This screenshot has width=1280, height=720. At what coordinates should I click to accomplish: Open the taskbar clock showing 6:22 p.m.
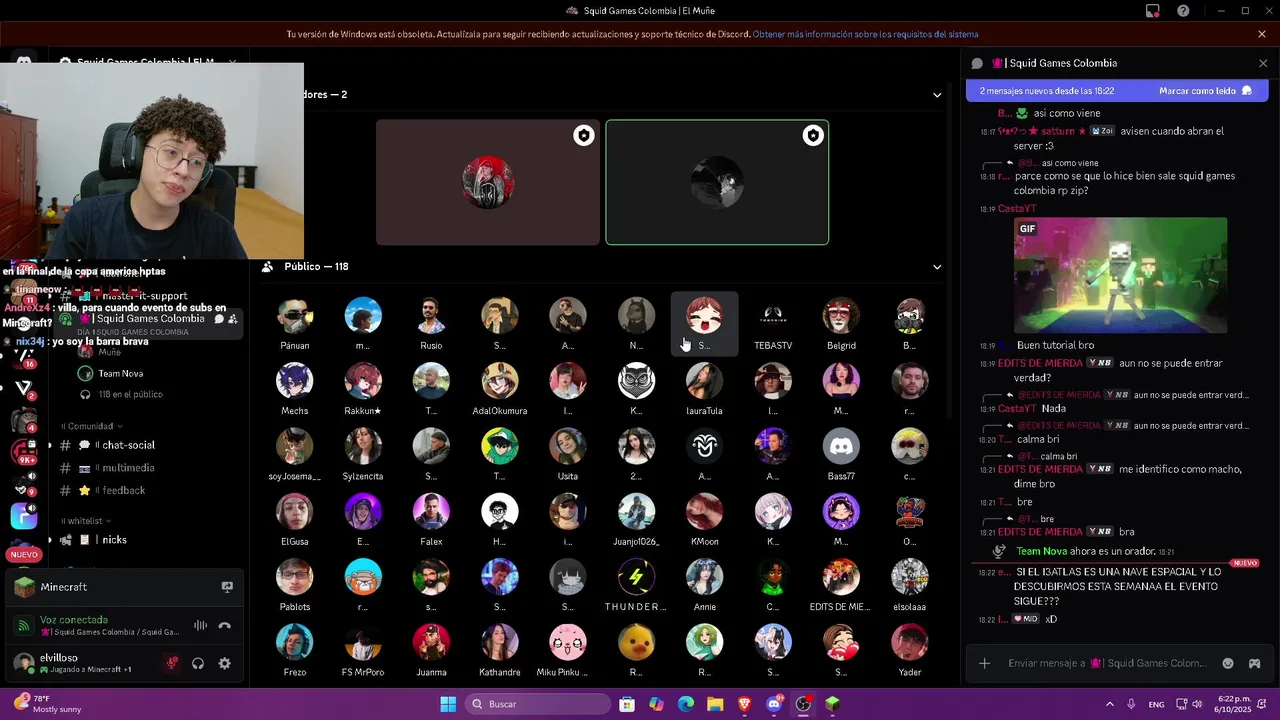[1234, 704]
